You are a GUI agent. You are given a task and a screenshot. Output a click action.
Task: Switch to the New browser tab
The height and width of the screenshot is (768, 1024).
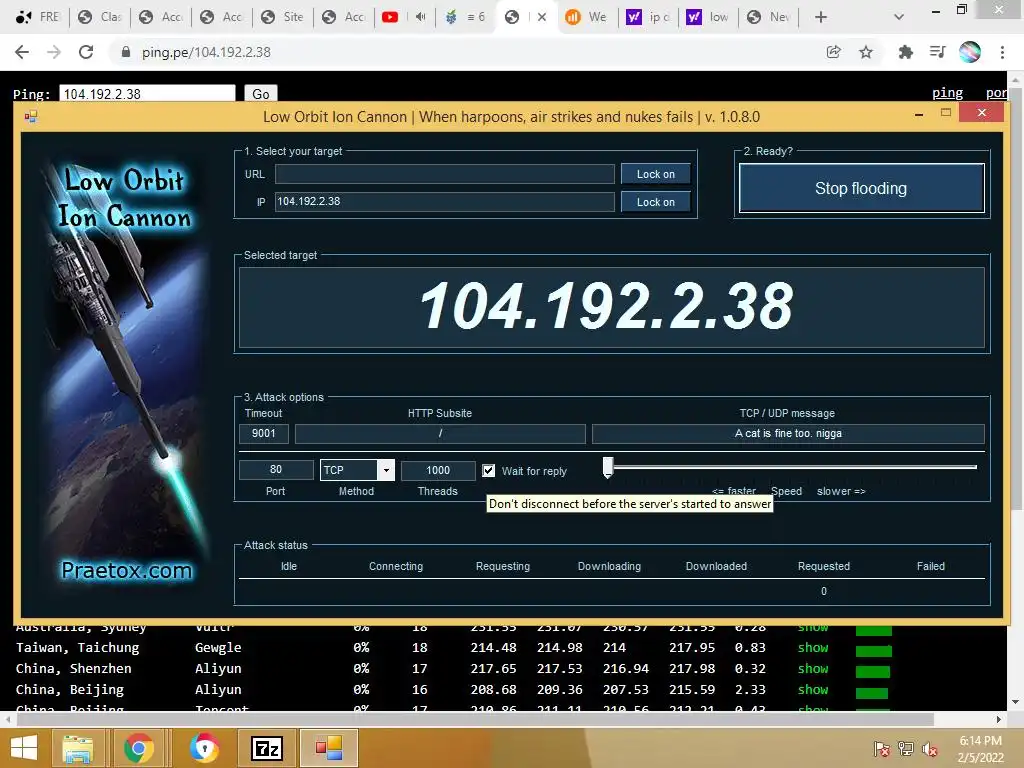tap(769, 17)
